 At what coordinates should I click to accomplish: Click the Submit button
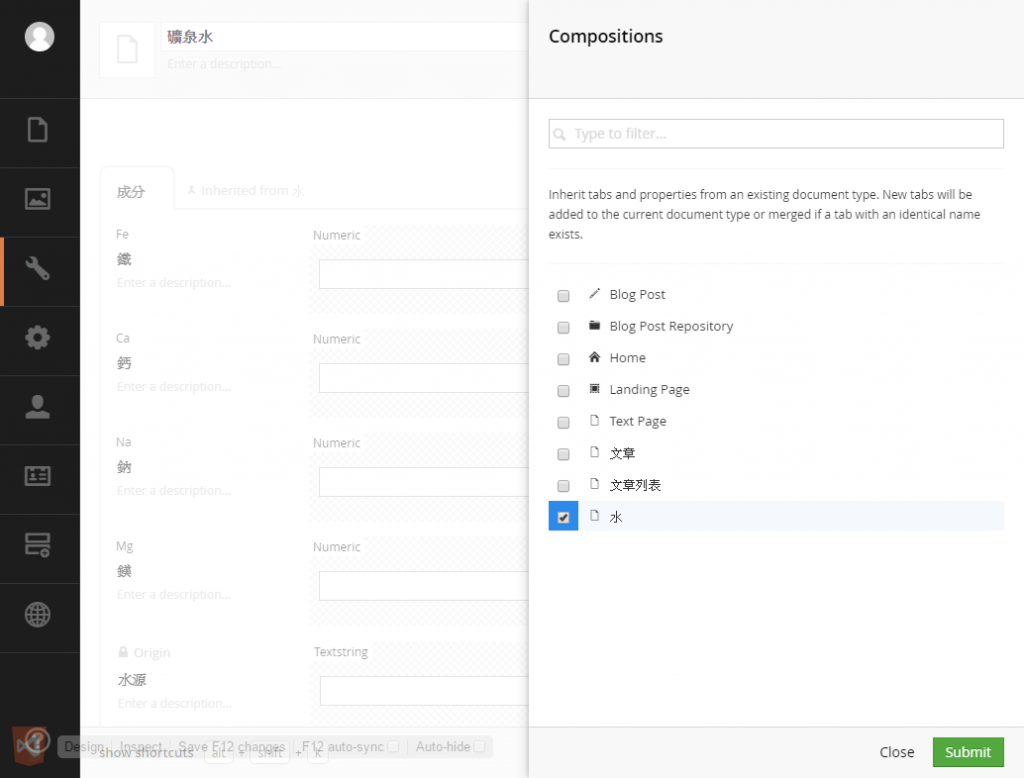(x=967, y=752)
